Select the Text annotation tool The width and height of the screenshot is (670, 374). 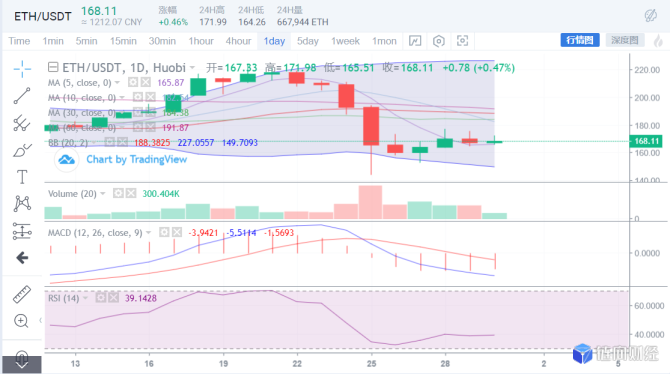22,177
